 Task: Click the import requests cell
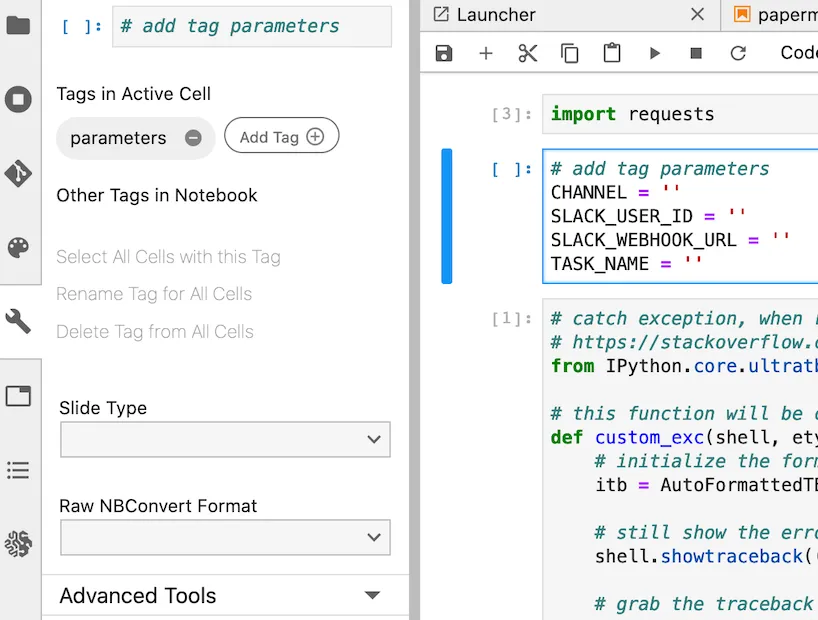680,114
